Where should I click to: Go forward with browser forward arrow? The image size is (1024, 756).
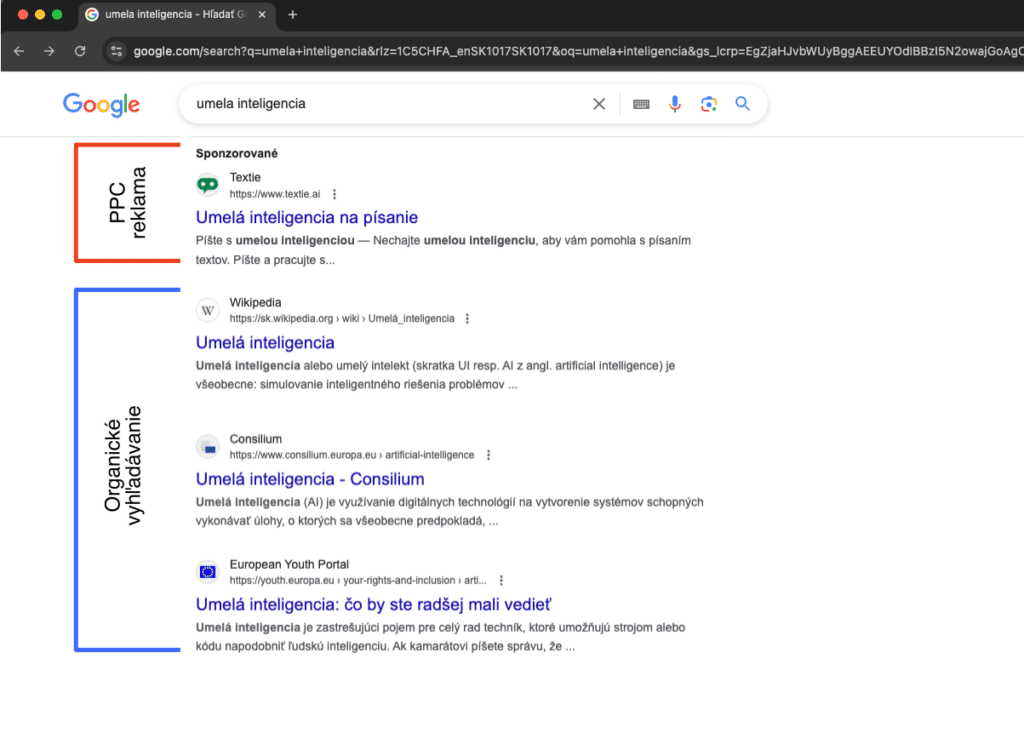49,51
